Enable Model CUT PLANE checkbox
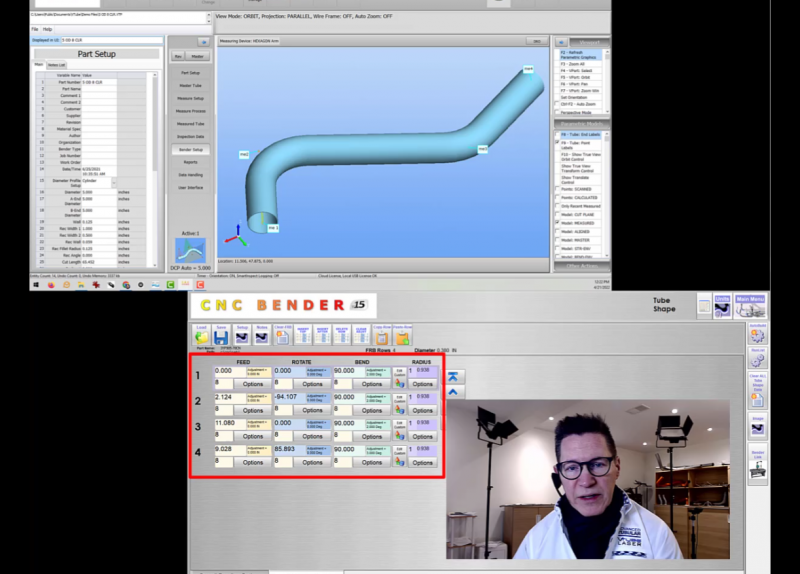This screenshot has width=800, height=574. 558,215
